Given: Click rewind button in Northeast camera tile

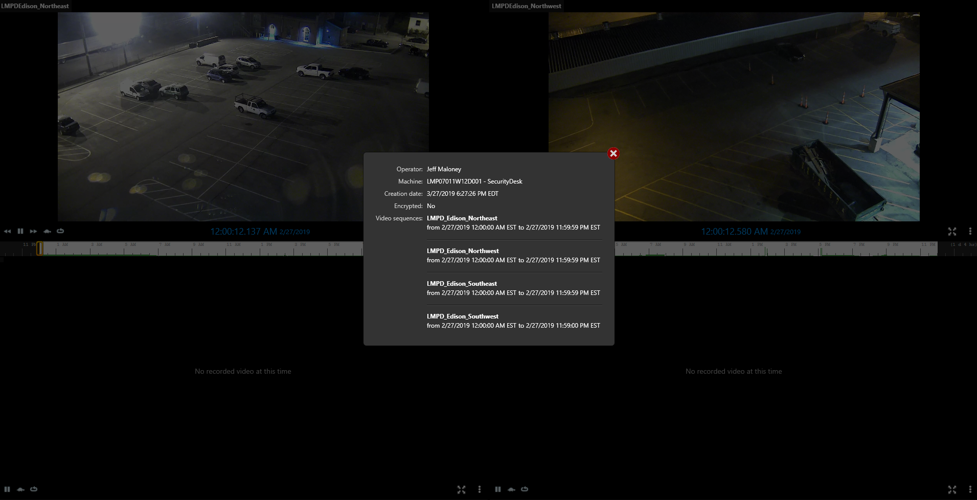Looking at the screenshot, I should click(8, 231).
